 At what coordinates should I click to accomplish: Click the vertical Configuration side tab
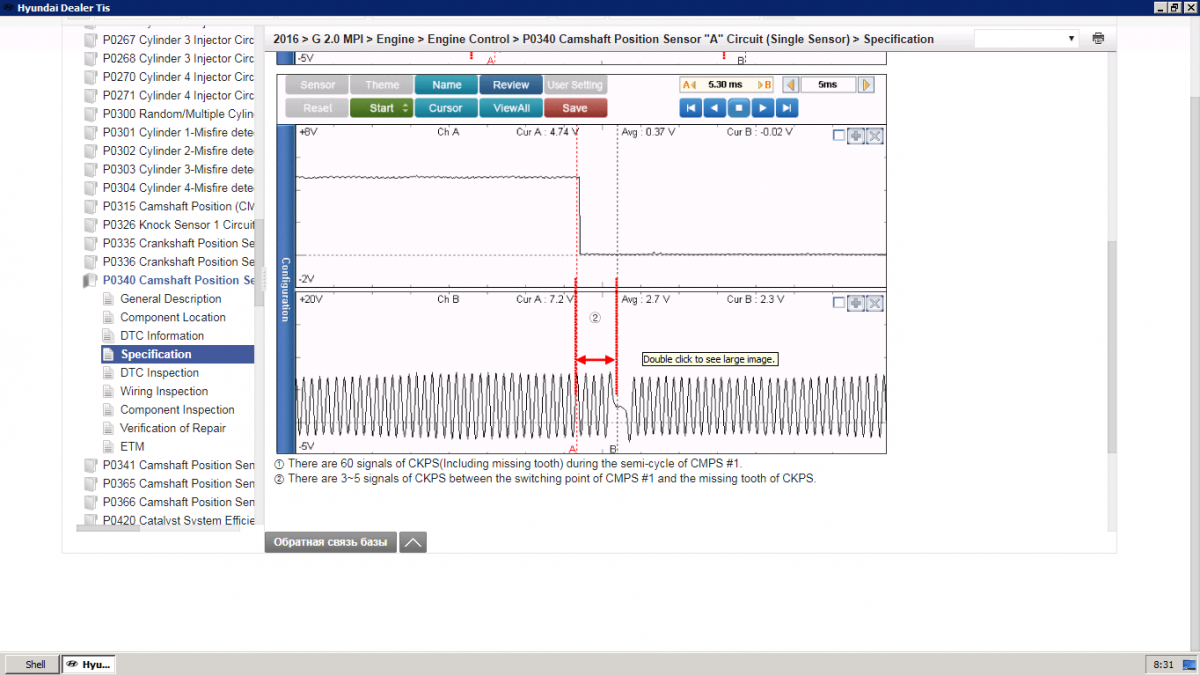point(285,289)
